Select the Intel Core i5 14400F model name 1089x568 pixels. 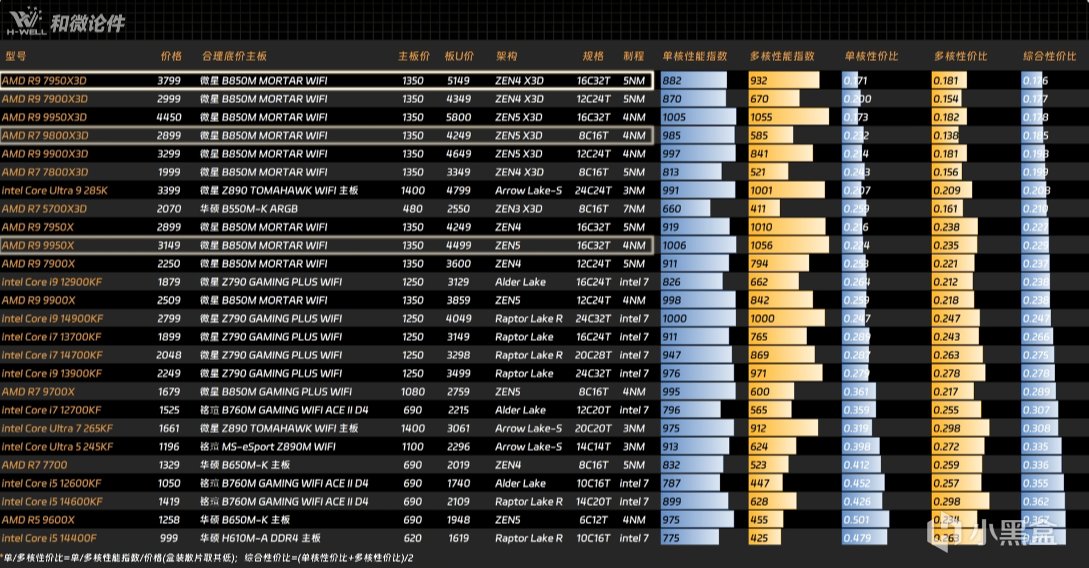49,538
